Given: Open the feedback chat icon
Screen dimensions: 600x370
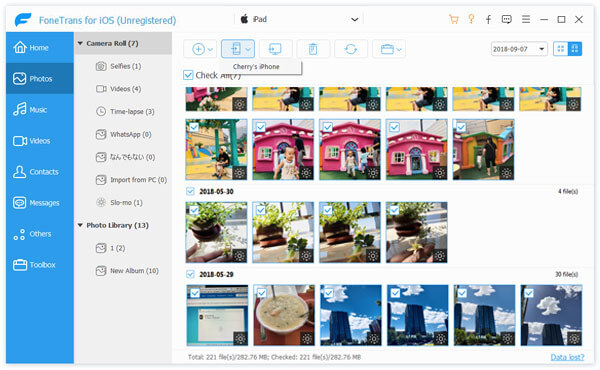Looking at the screenshot, I should [507, 20].
